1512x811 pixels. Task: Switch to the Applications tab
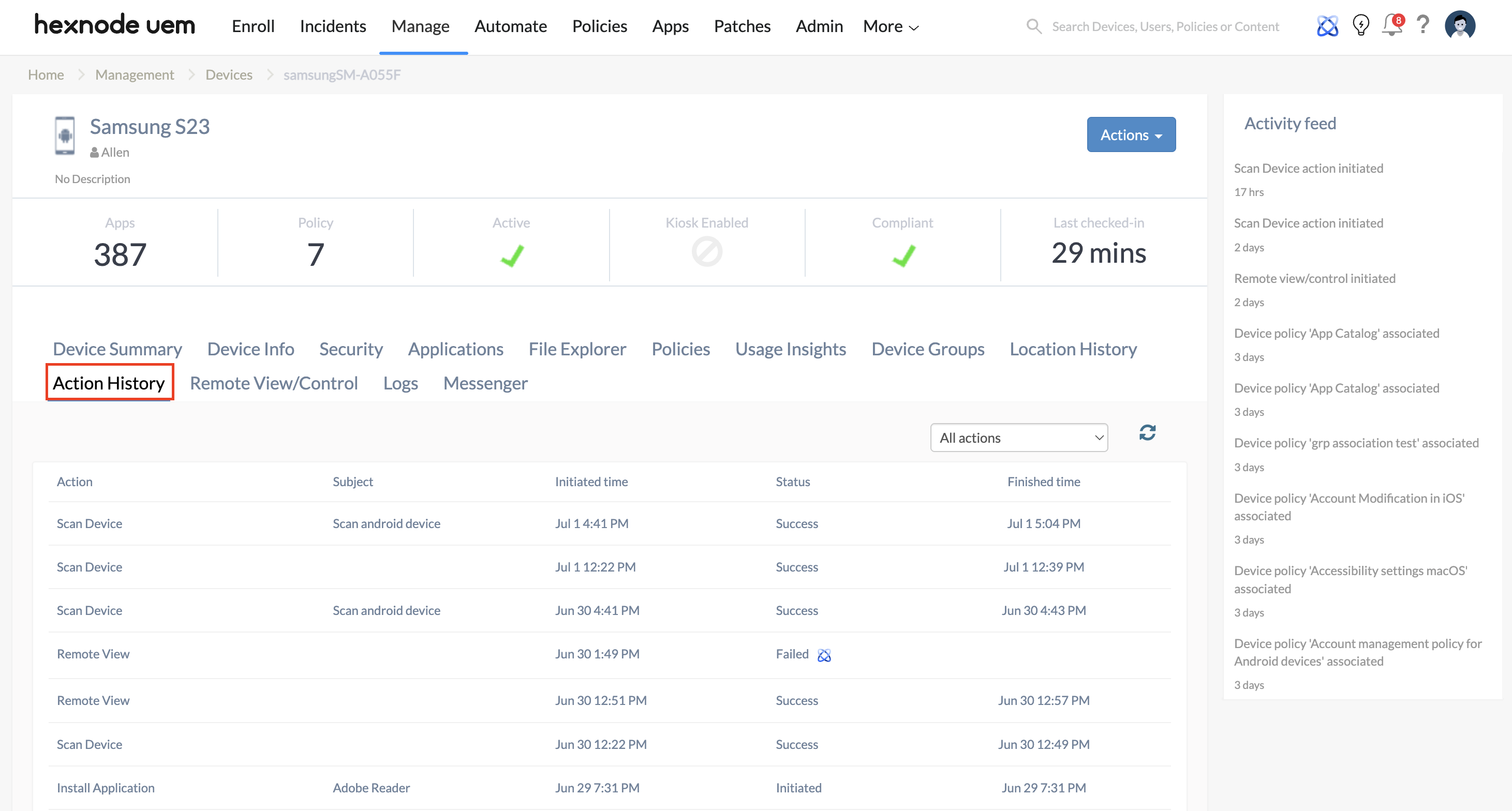pos(455,349)
